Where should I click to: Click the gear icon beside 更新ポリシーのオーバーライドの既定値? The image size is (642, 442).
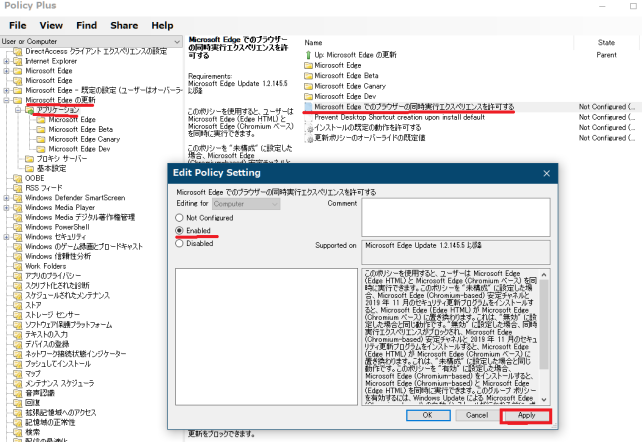click(x=310, y=138)
